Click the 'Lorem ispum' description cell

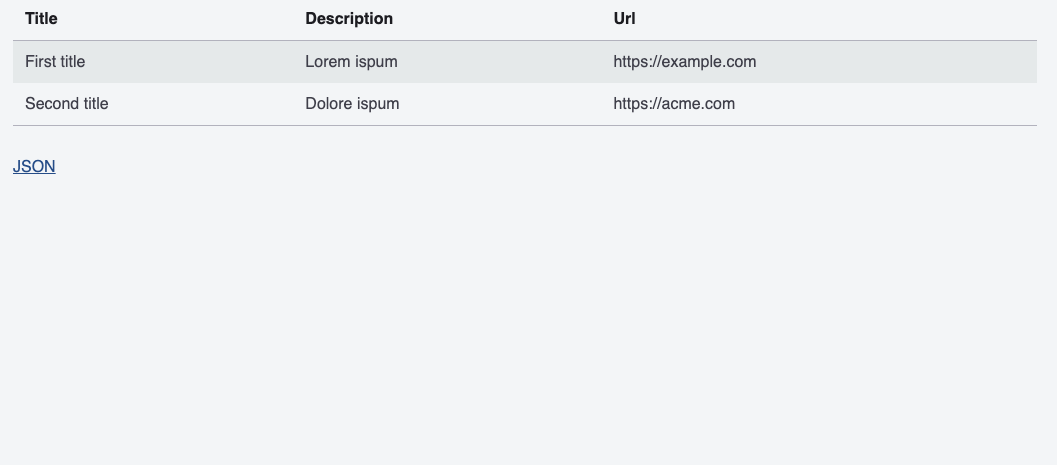pos(351,62)
